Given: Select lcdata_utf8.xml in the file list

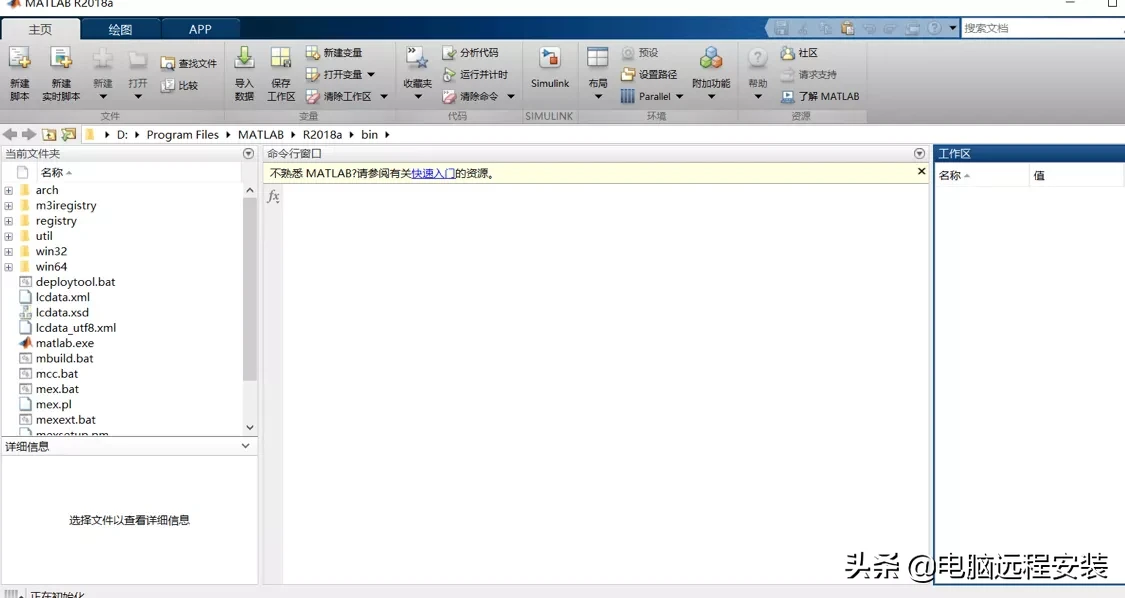Looking at the screenshot, I should pyautogui.click(x=75, y=328).
